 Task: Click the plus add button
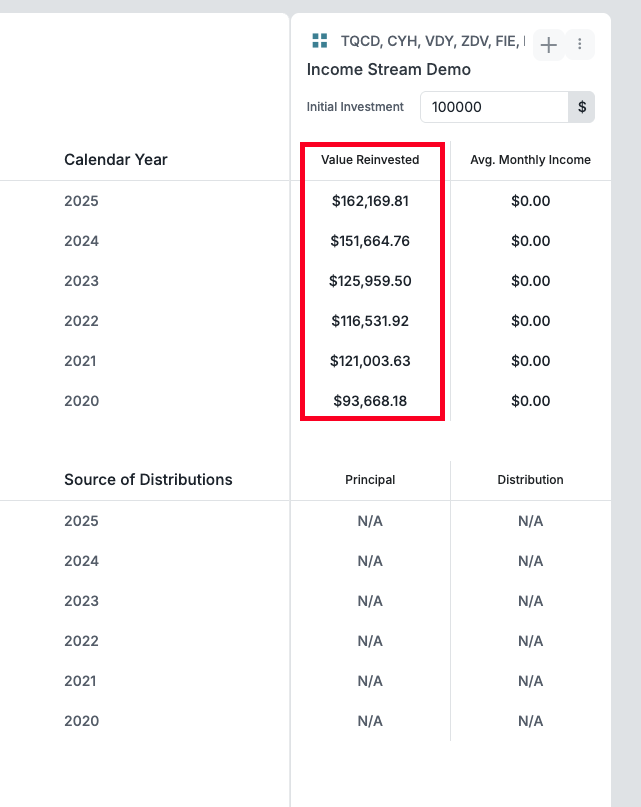549,45
